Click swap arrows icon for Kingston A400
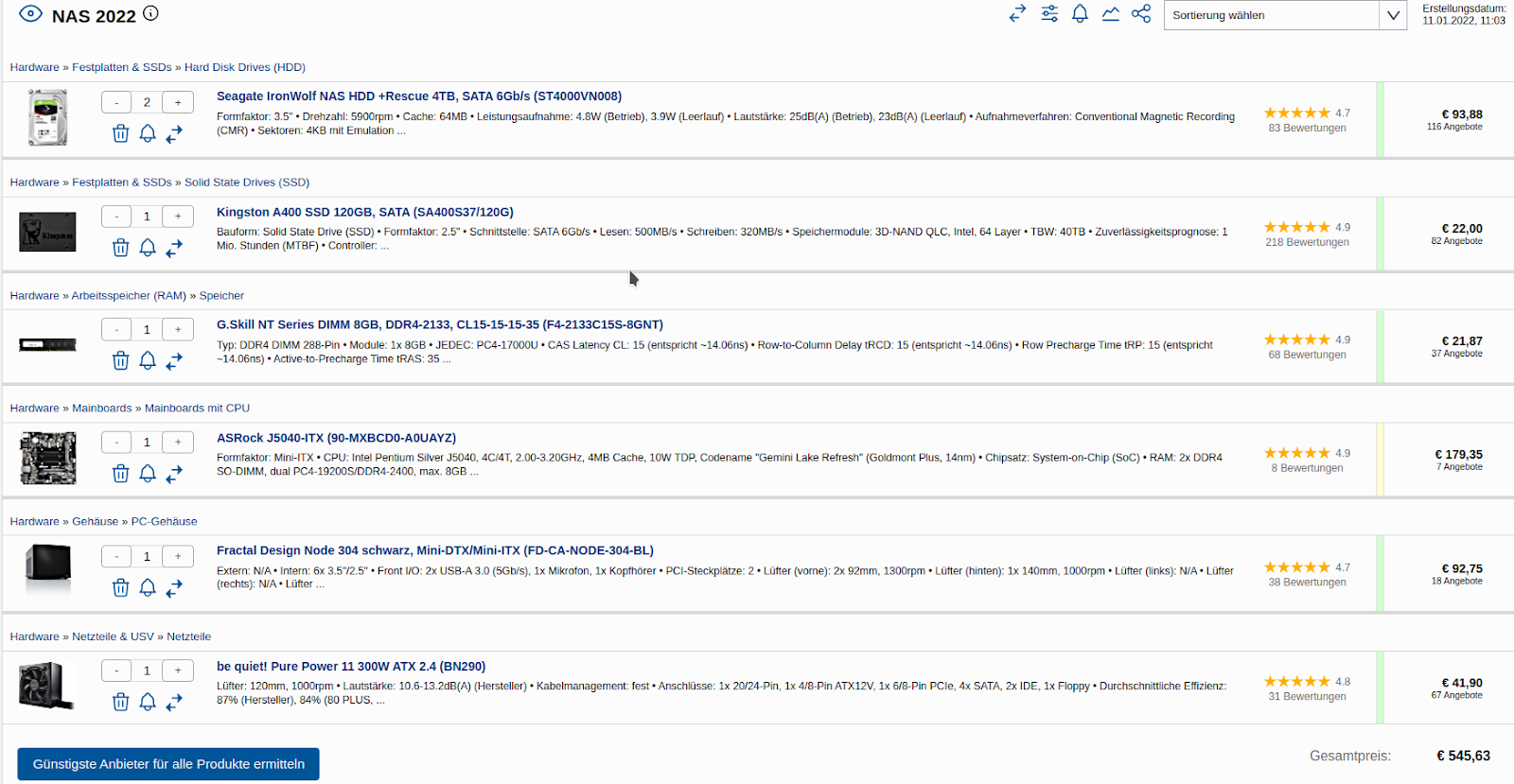The height and width of the screenshot is (784, 1514). (x=174, y=249)
